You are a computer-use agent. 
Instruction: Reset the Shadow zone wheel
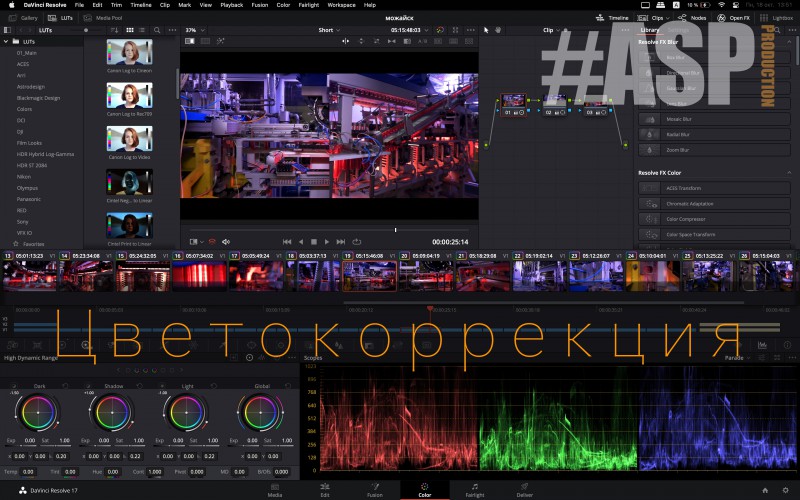pyautogui.click(x=140, y=386)
